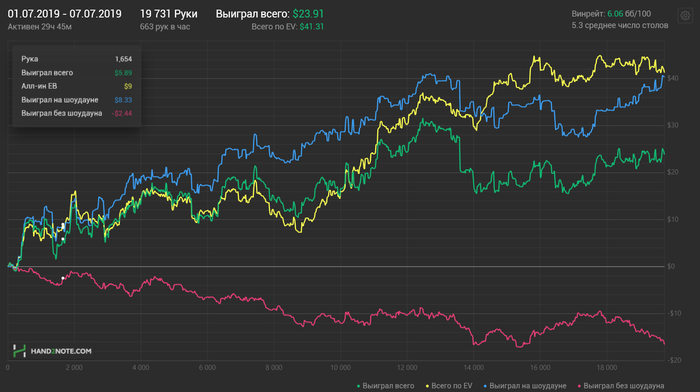Click tooltip 'Выиграл без шоудауна' value -$2.44
The width and height of the screenshot is (700, 392).
tap(122, 113)
